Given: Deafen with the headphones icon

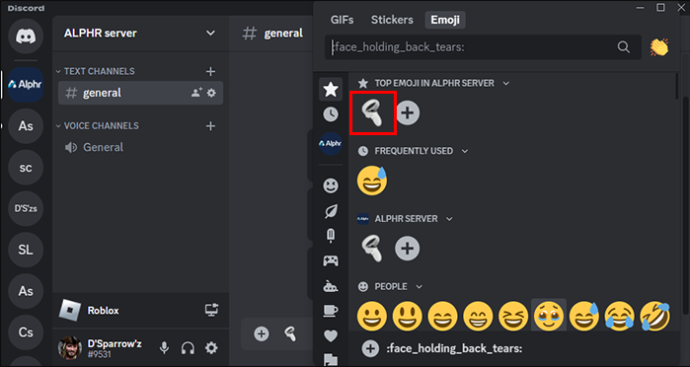Looking at the screenshot, I should 188,348.
